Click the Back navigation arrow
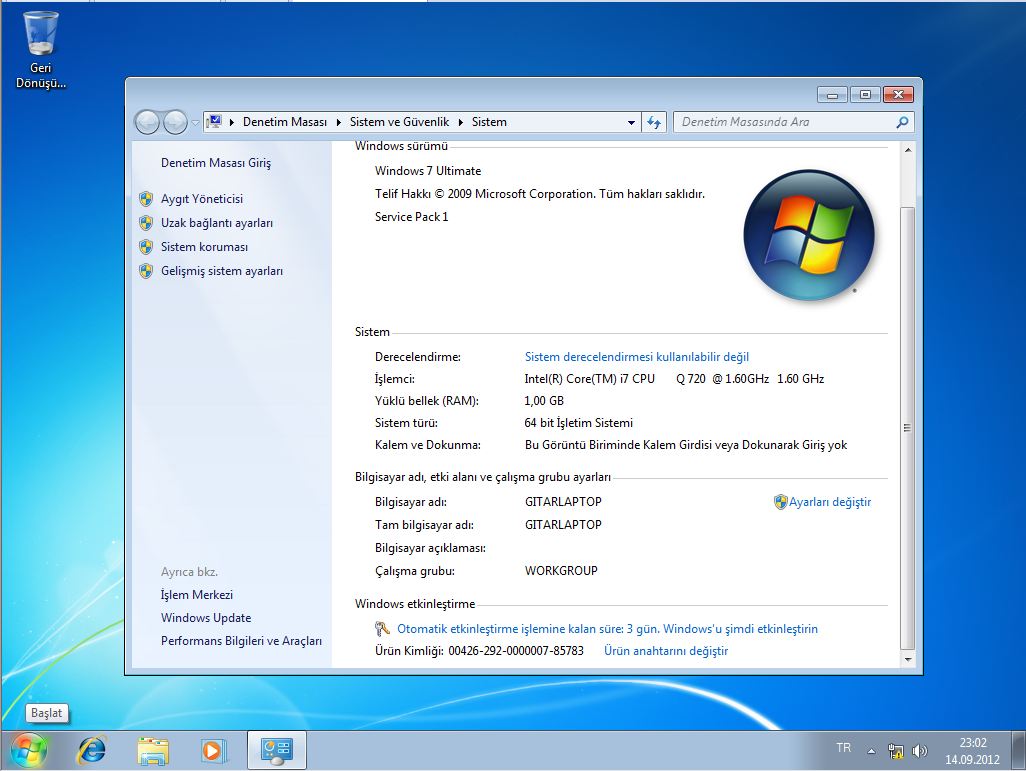 click(147, 122)
